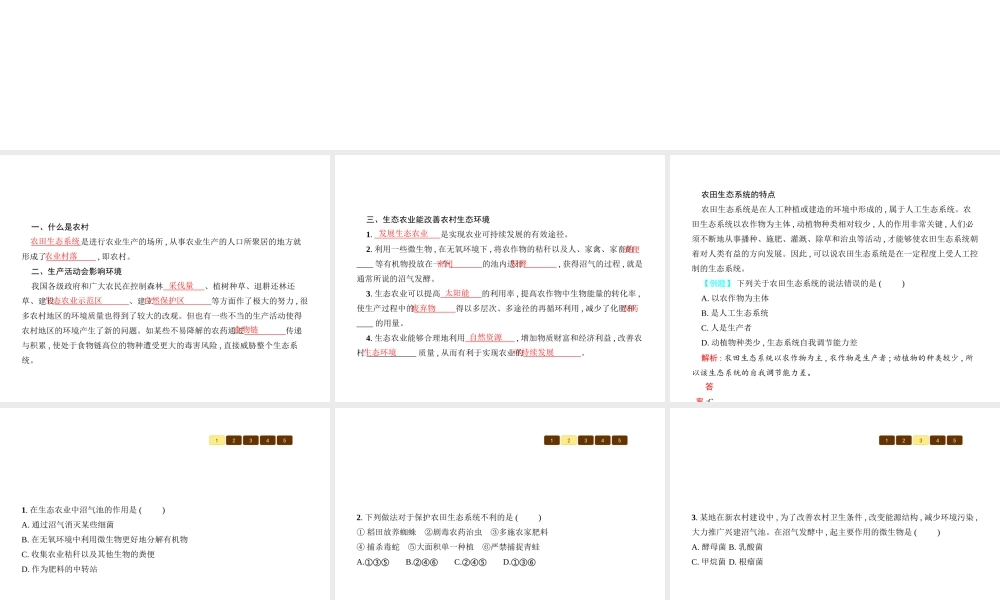
Task: Select page button 3 on question 1 slide
Action: click(x=251, y=440)
